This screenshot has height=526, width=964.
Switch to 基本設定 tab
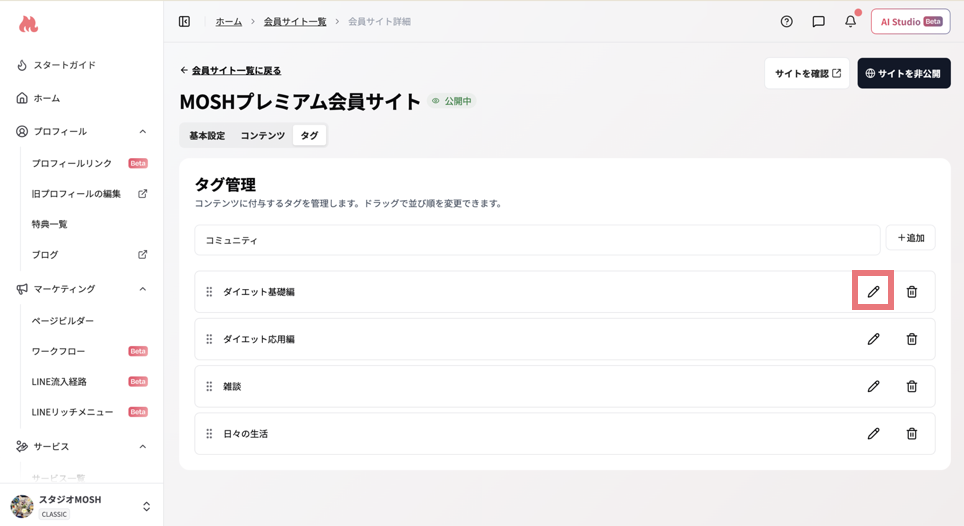[x=207, y=135]
